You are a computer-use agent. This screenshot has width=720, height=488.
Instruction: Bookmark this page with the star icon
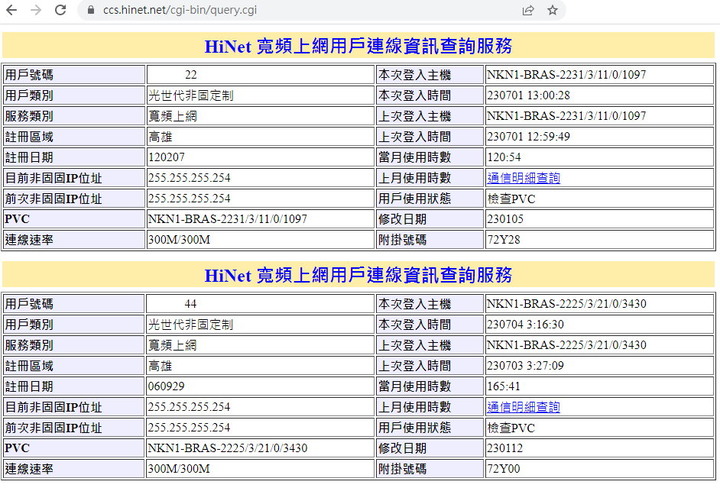[552, 10]
